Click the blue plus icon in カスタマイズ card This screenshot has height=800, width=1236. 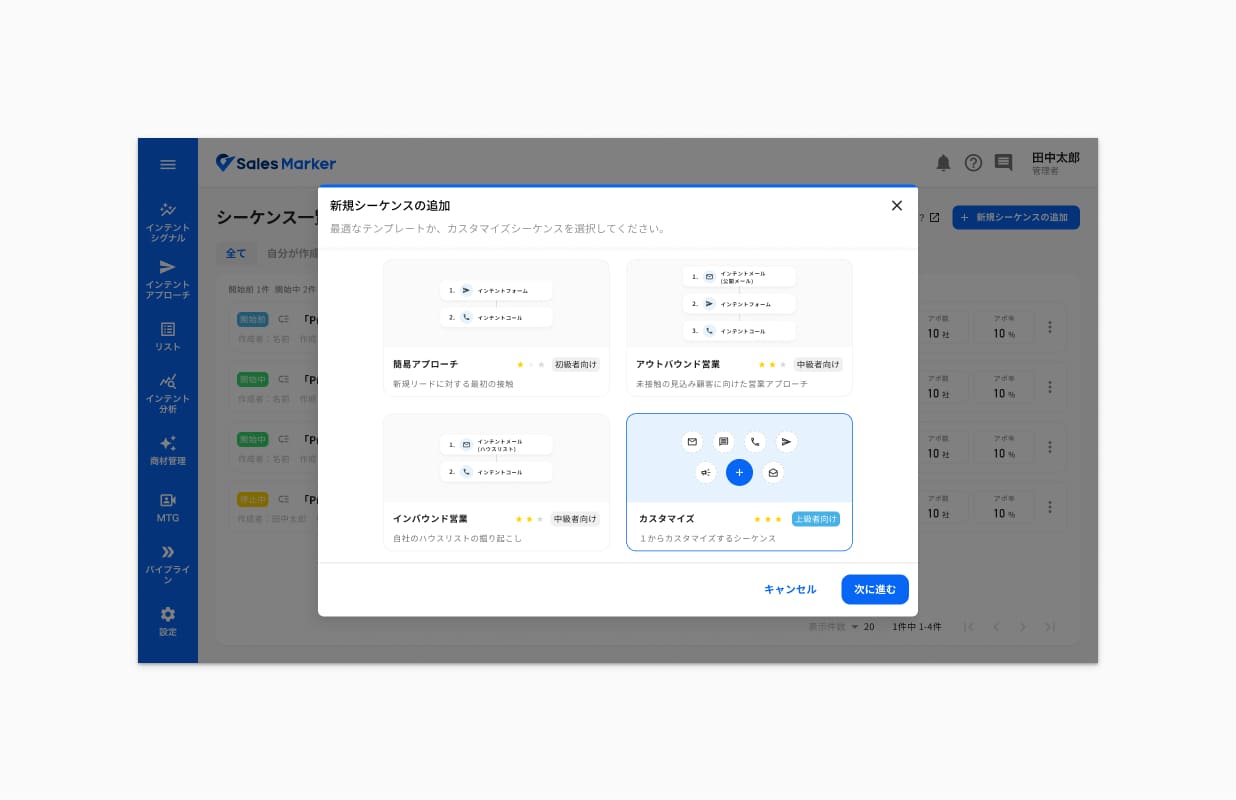coord(739,472)
